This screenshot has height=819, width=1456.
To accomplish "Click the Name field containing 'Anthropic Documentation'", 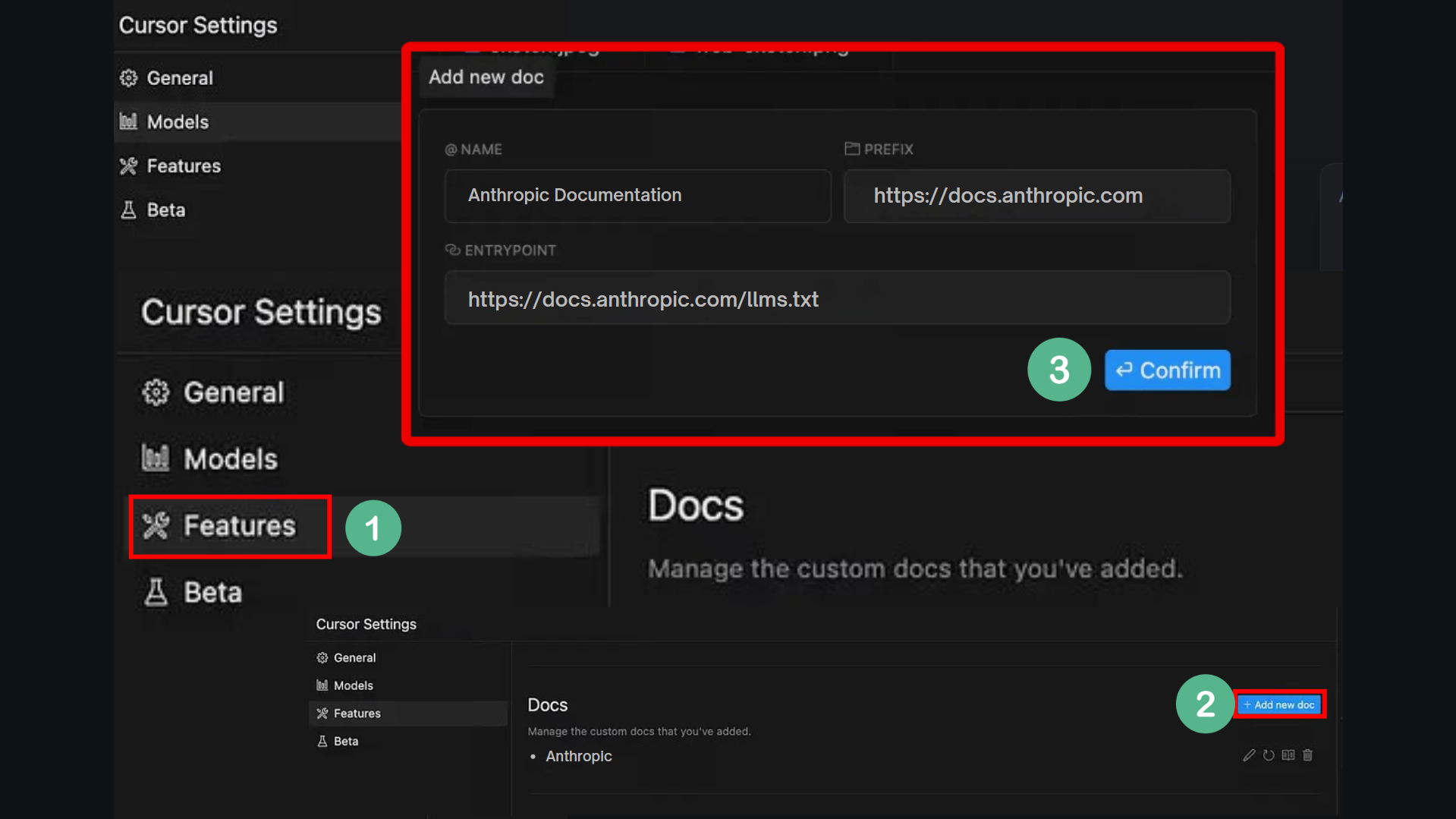I will pyautogui.click(x=637, y=196).
